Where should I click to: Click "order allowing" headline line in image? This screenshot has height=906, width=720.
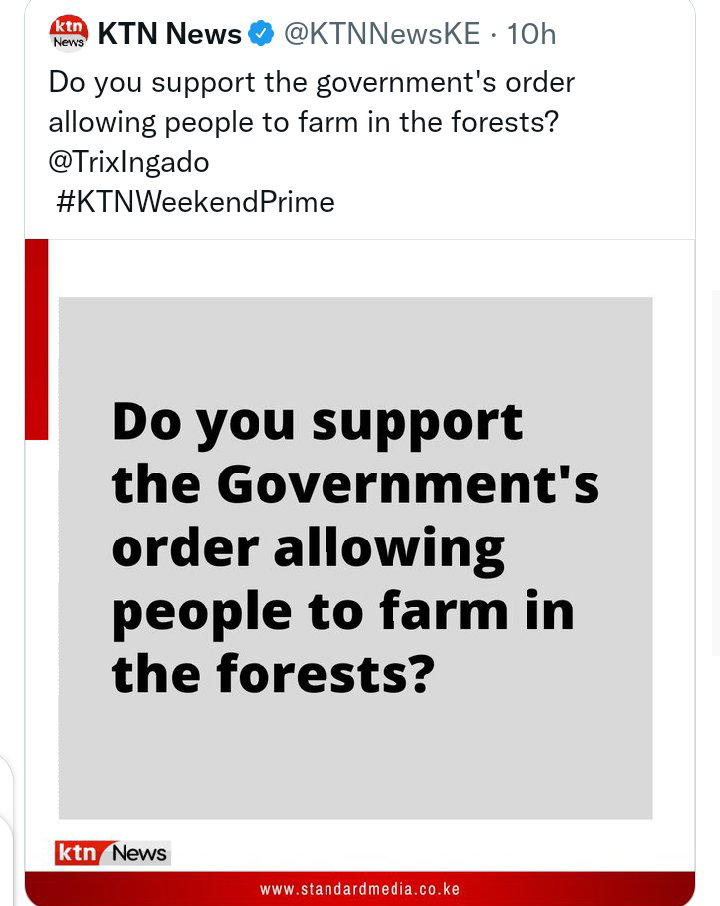(x=308, y=549)
